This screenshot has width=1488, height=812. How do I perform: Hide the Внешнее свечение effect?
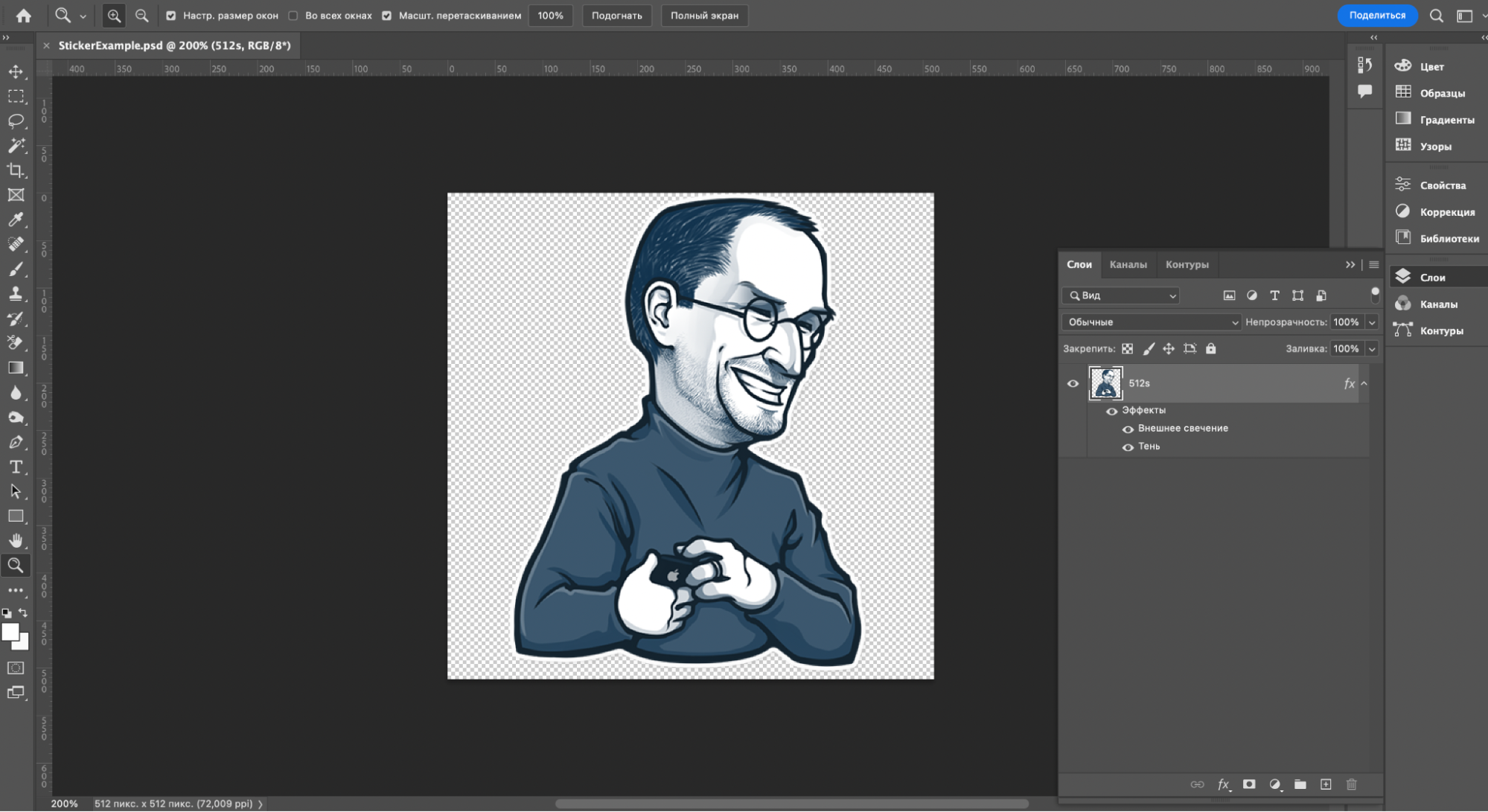pos(1128,429)
